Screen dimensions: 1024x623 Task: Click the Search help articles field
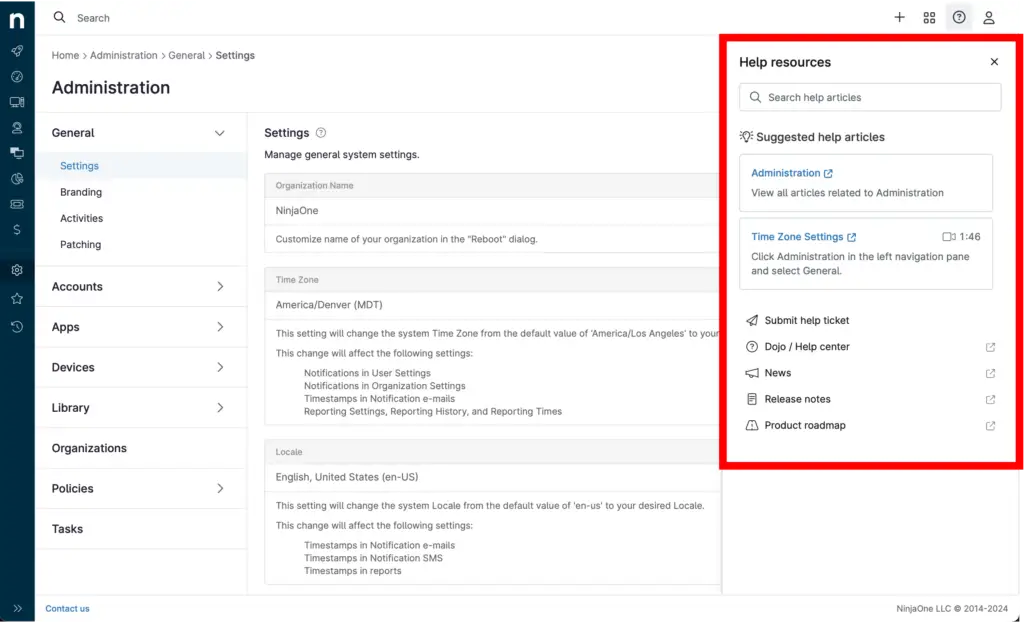(870, 97)
